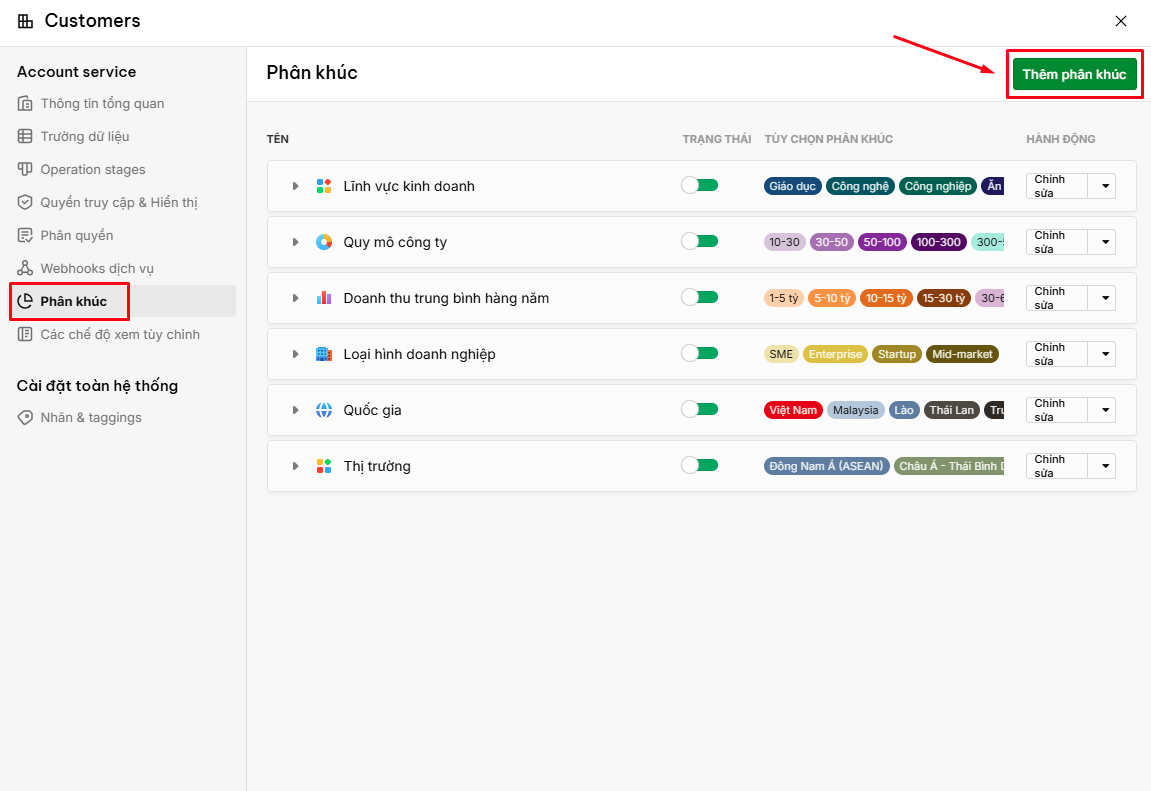1151x791 pixels.
Task: Click the Loại hình doanh nghiệp building icon
Action: click(x=324, y=354)
